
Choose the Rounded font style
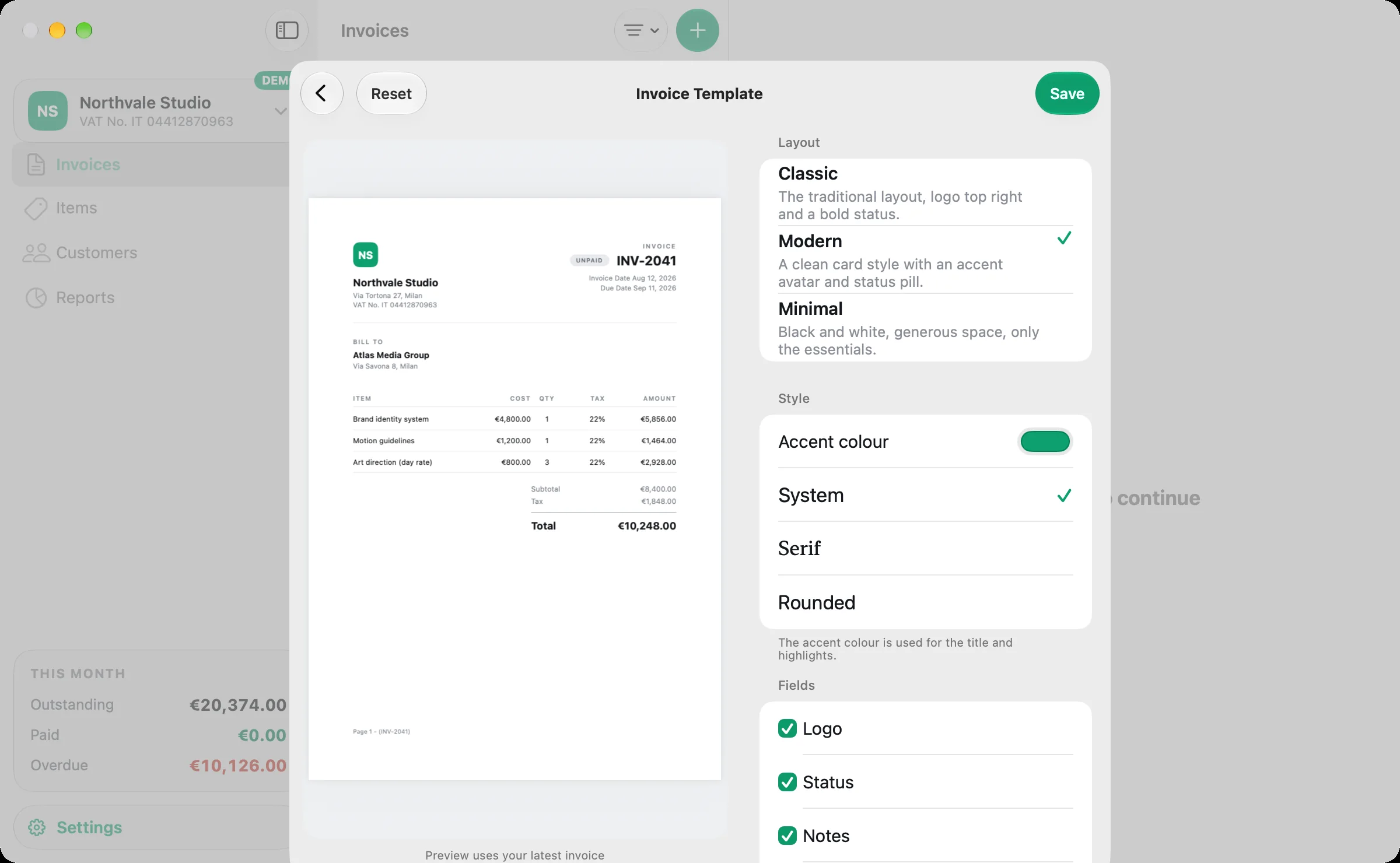[x=926, y=602]
